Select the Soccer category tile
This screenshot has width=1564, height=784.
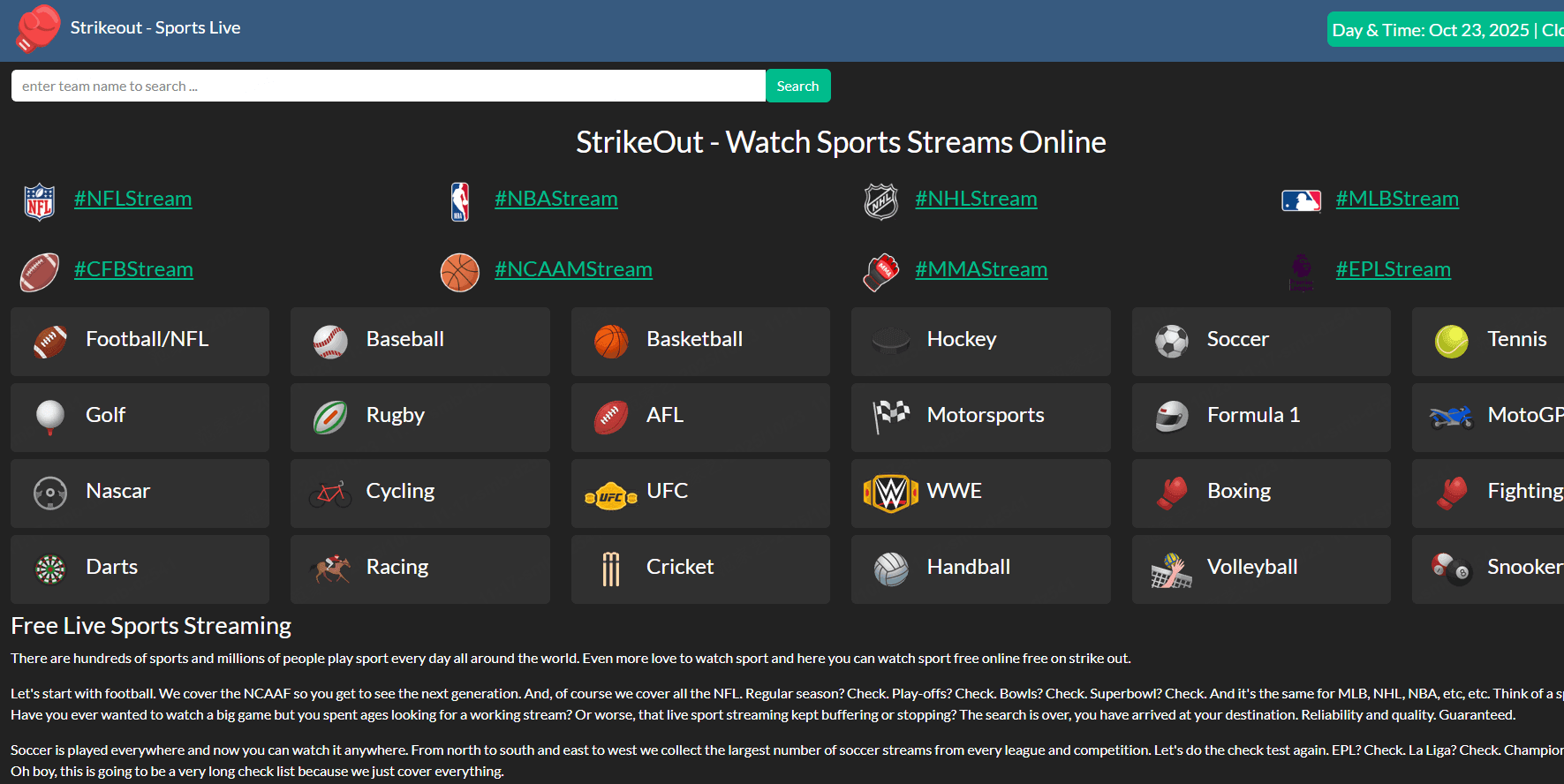click(x=1260, y=342)
